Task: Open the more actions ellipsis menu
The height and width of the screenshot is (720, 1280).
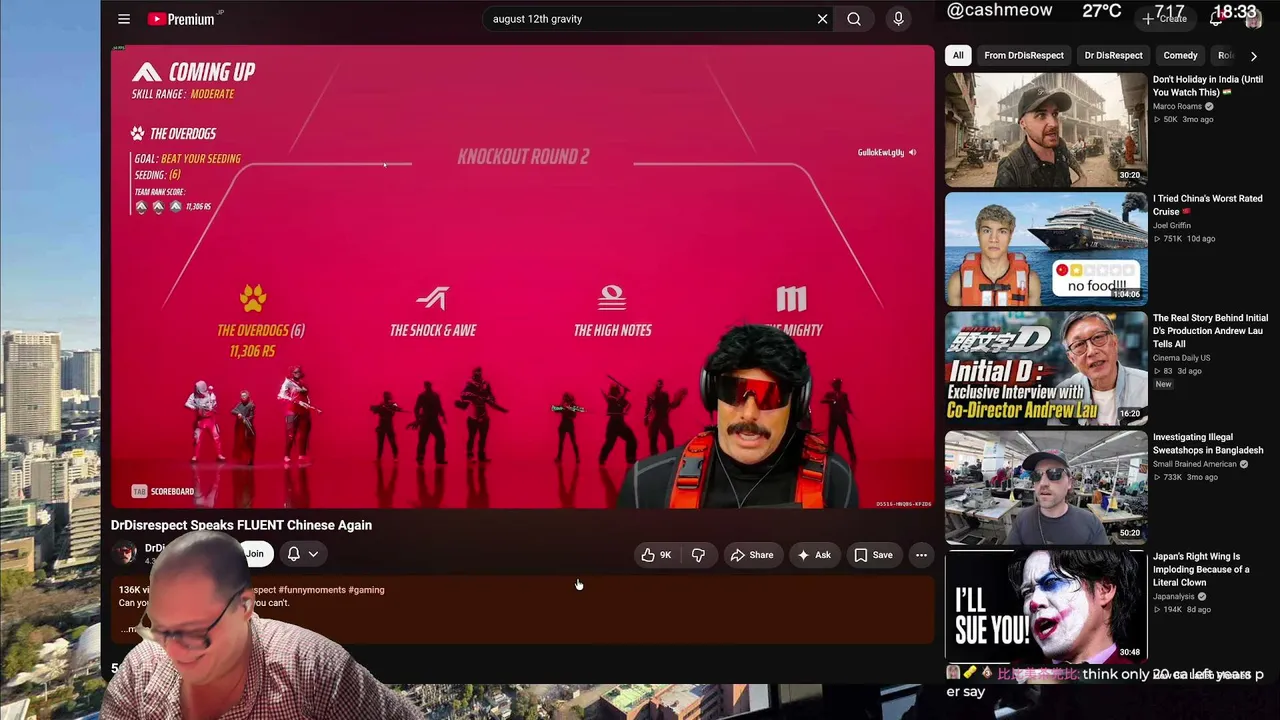Action: [921, 555]
